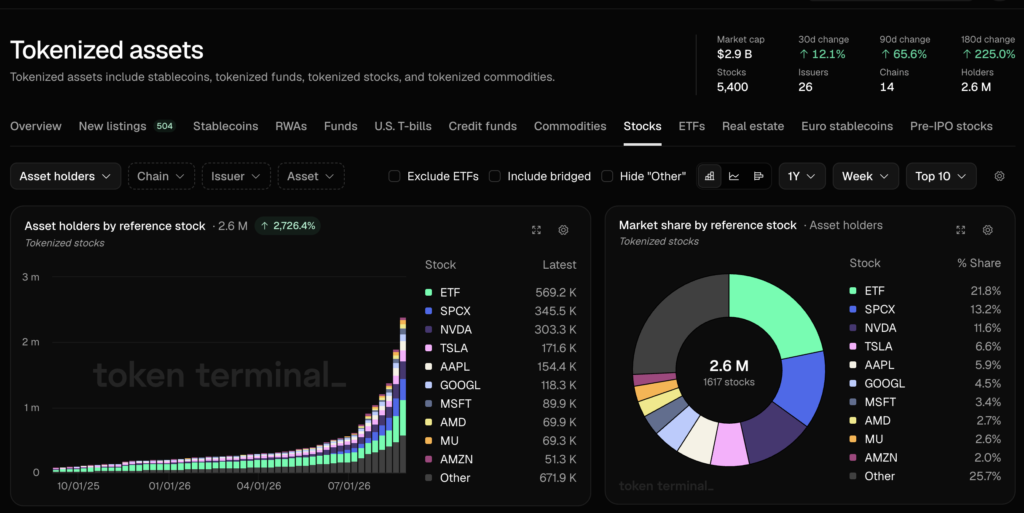Open the Issuer filter dropdown
Viewport: 1024px width, 513px height.
pyautogui.click(x=236, y=176)
